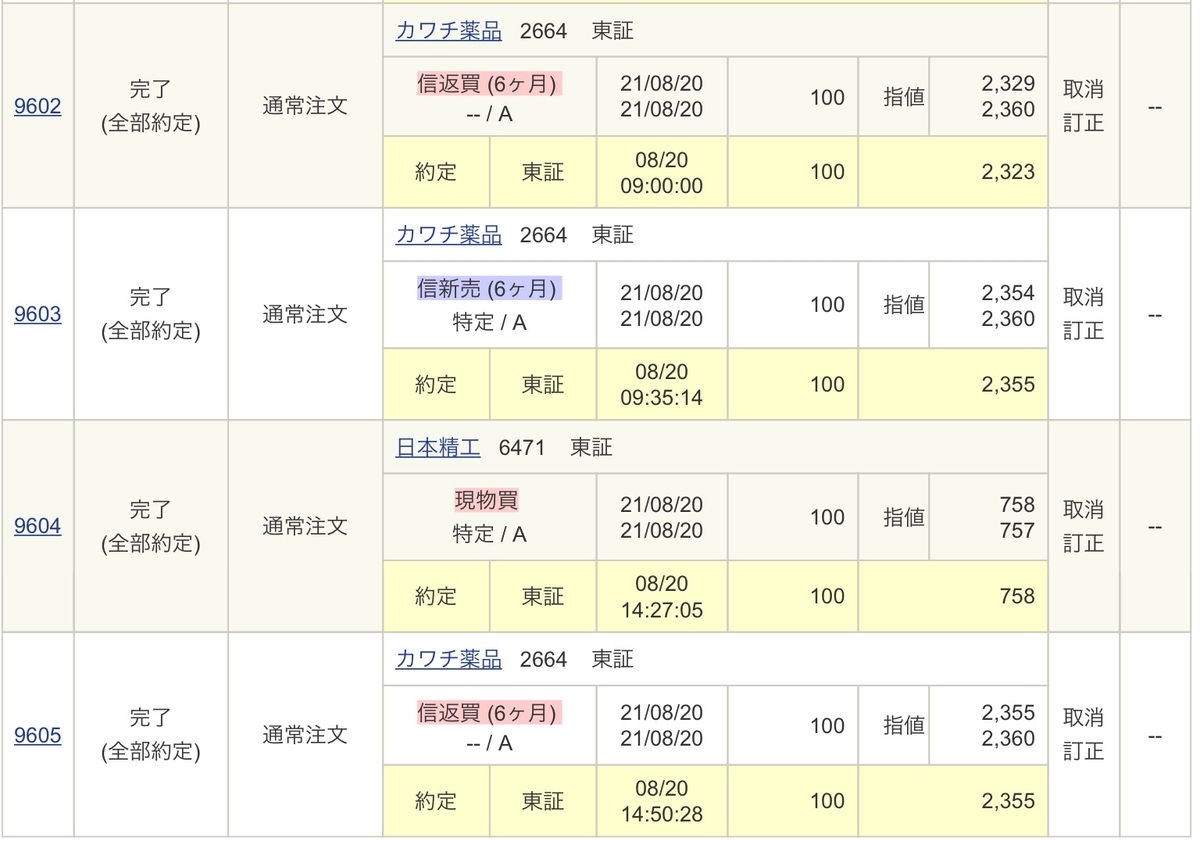The height and width of the screenshot is (841, 1200).
Task: Click 通常注文 cell in order 9605 row
Action: pos(305,735)
